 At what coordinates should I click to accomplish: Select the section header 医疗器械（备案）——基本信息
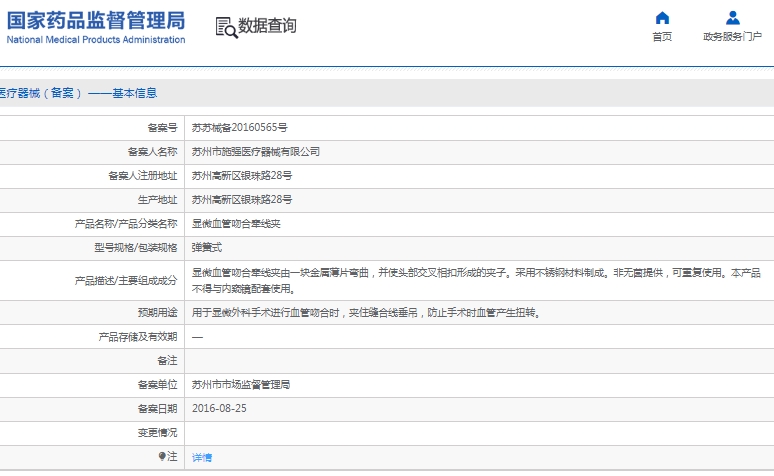[77, 93]
